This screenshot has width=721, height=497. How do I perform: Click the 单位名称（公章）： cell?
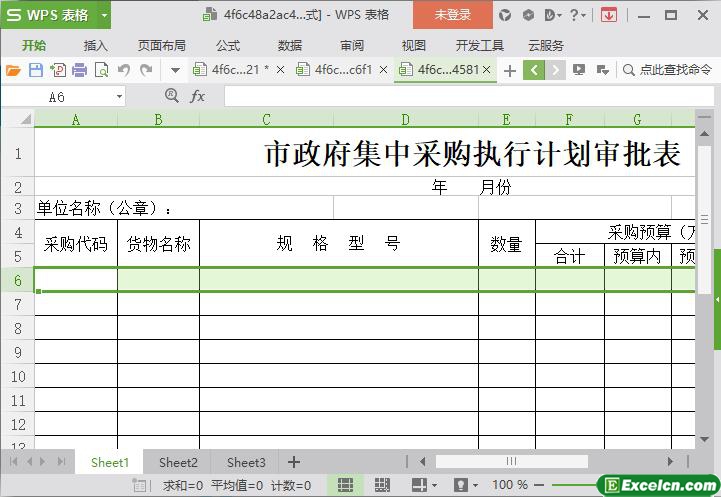pyautogui.click(x=184, y=208)
